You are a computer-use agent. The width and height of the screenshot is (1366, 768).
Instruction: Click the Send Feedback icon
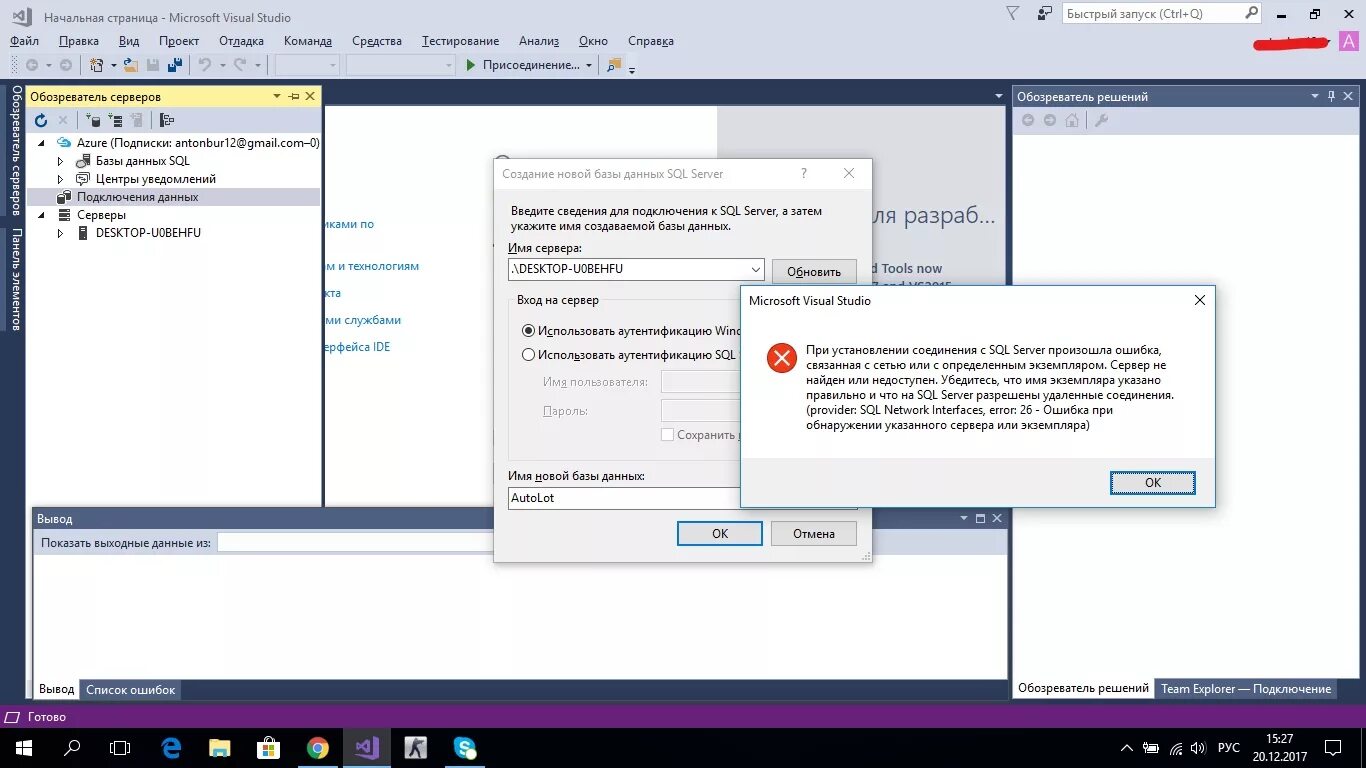1045,14
